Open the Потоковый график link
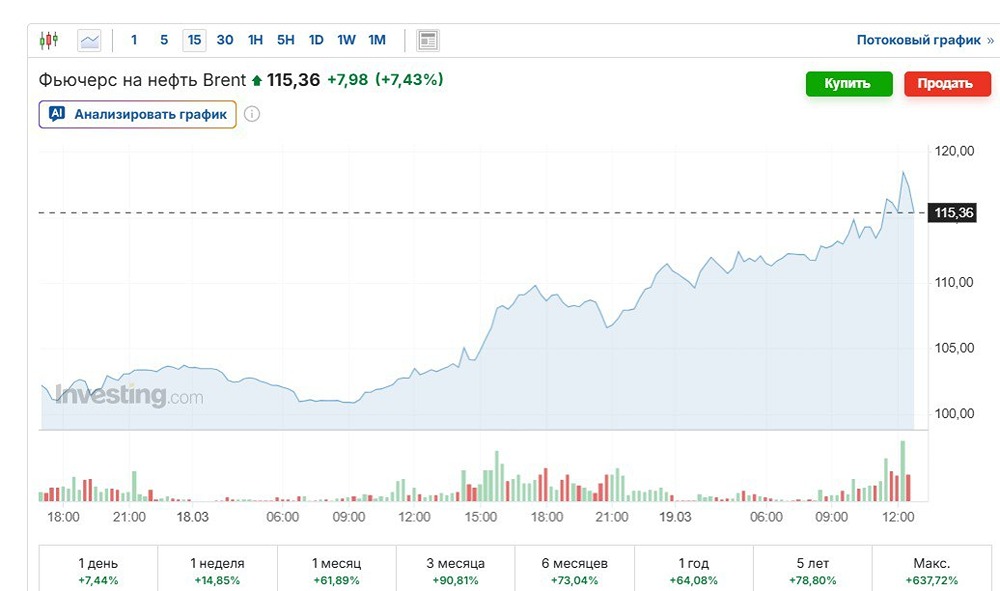 (x=919, y=40)
